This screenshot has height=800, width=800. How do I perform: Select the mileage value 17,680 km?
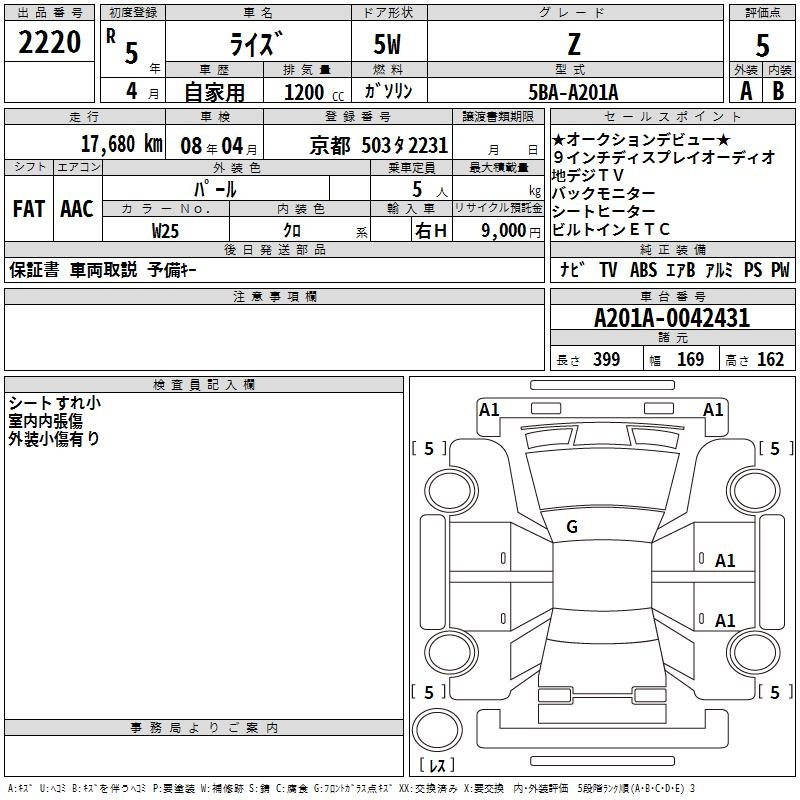pos(121,143)
